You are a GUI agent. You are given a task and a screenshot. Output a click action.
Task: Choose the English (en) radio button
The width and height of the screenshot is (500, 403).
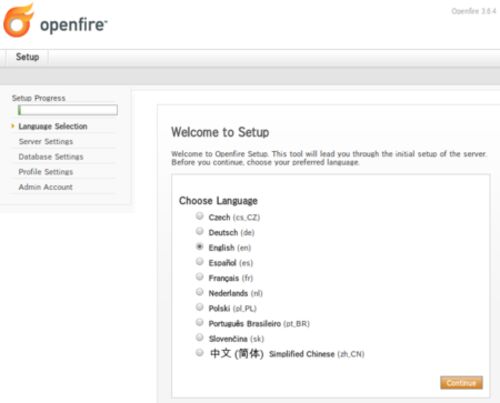(199, 246)
